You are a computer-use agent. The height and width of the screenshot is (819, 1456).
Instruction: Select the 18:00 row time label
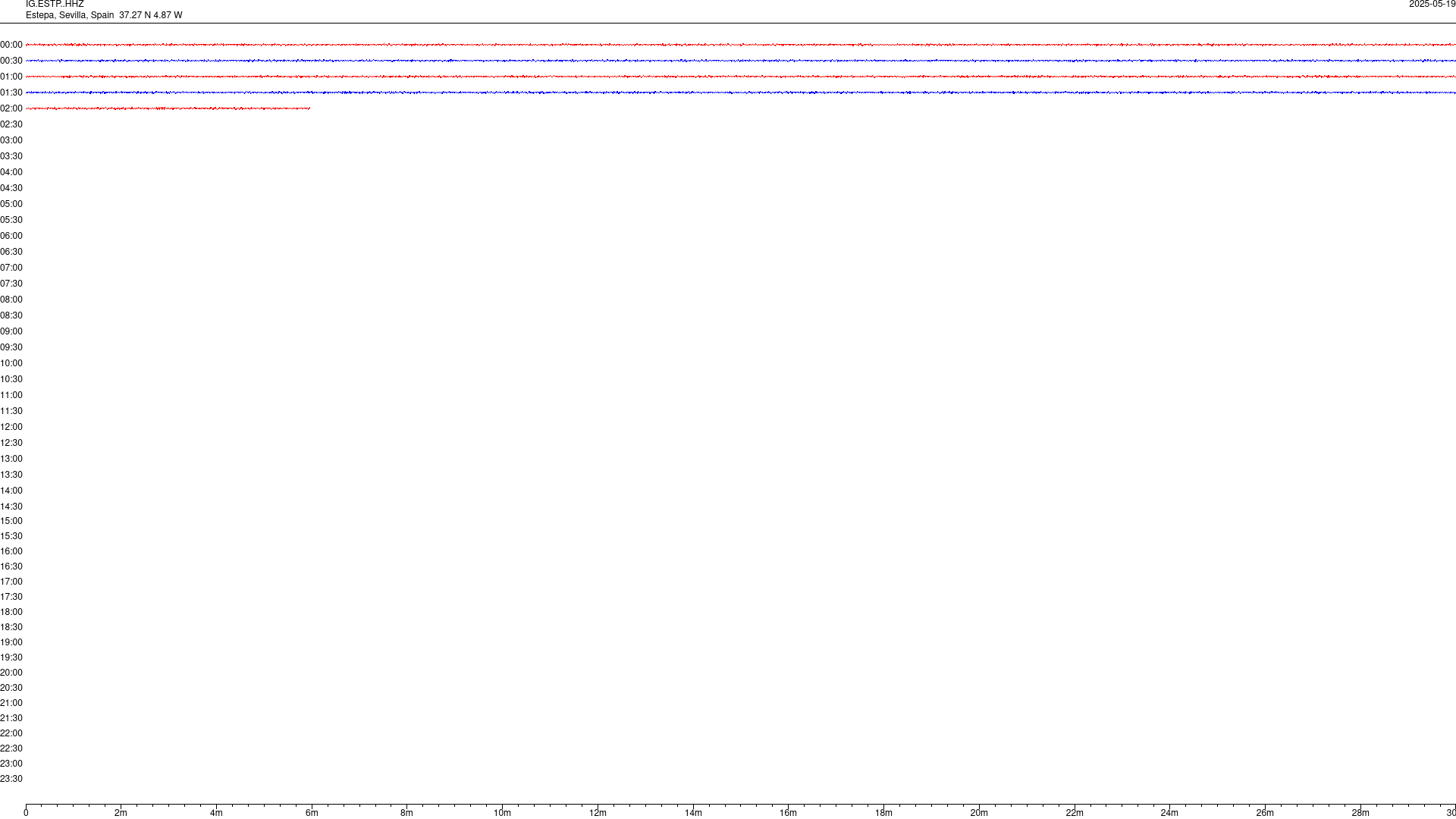point(11,612)
